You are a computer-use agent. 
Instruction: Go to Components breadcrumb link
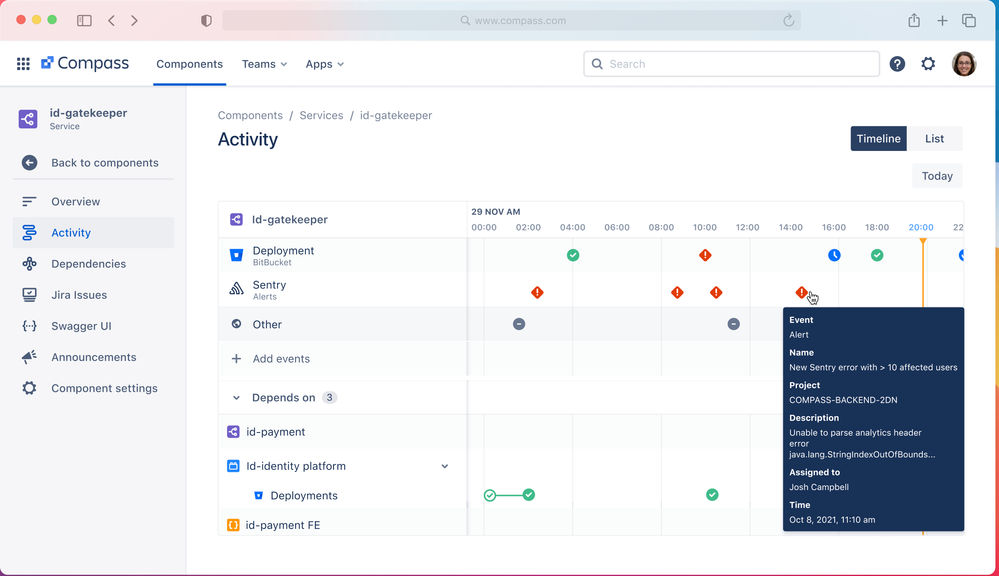coord(250,115)
